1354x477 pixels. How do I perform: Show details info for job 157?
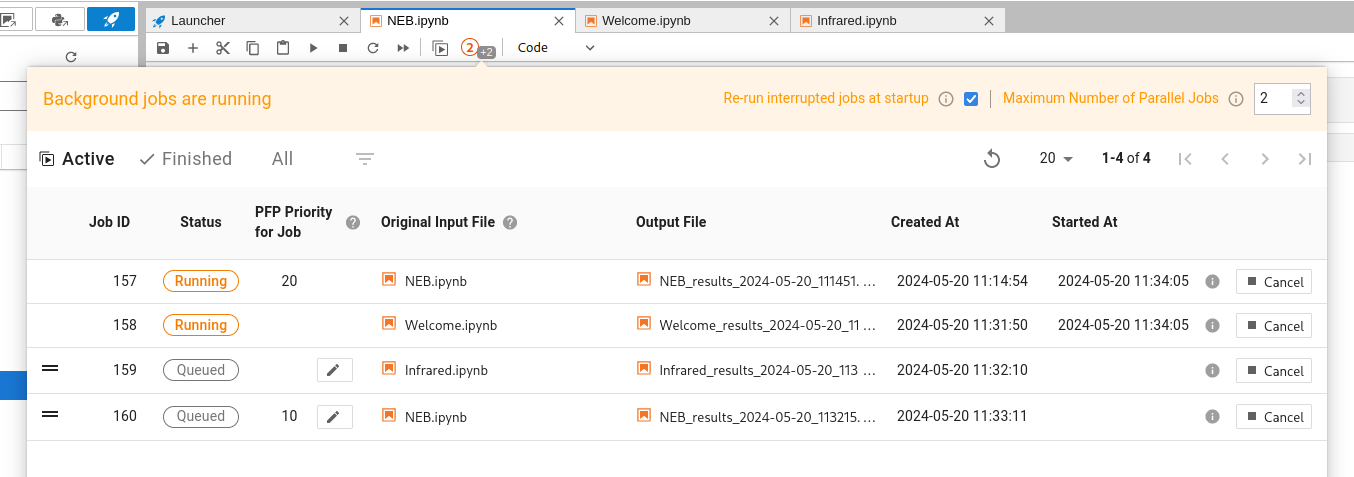[1212, 282]
